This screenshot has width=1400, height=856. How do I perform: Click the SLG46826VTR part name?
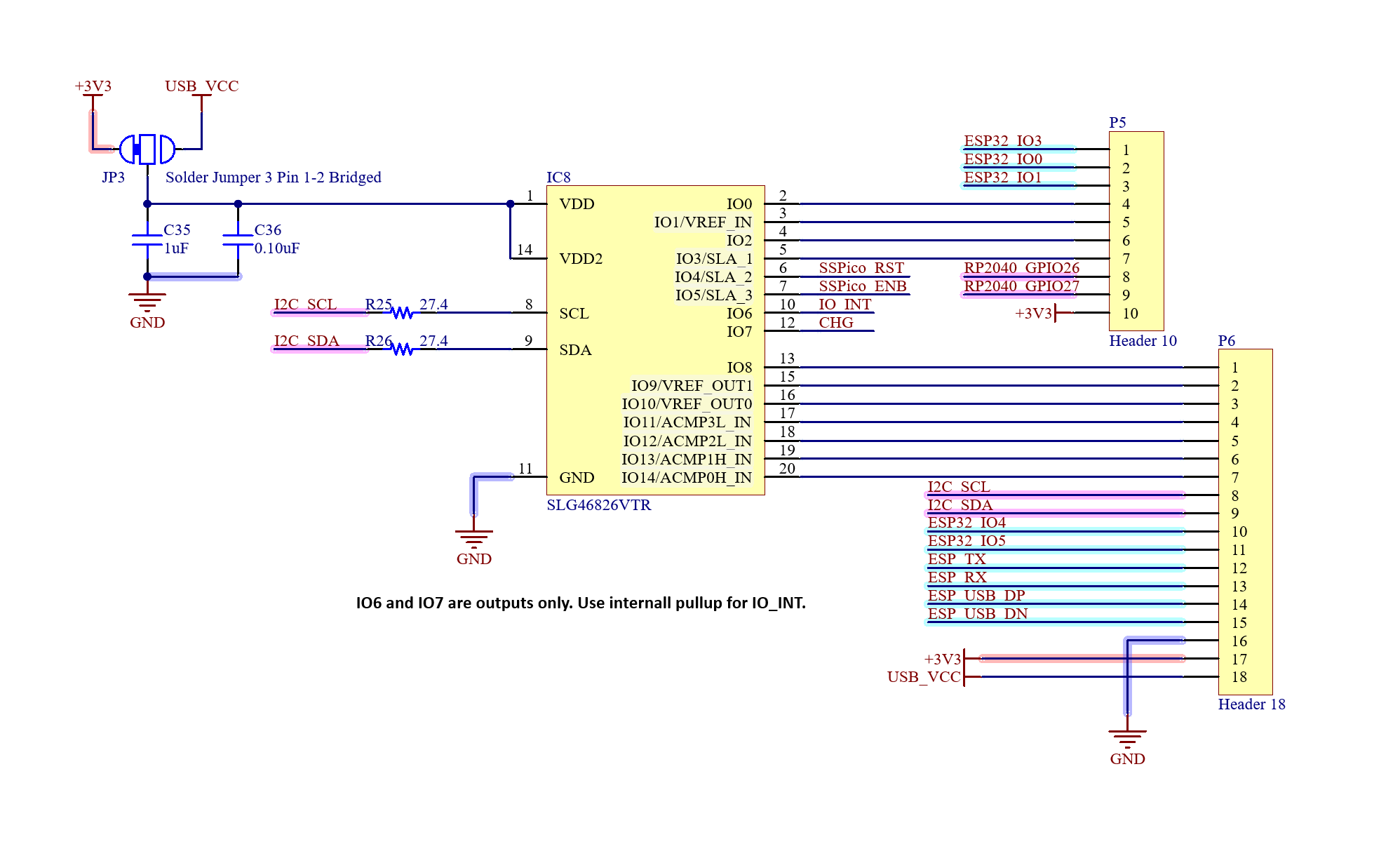coord(598,505)
